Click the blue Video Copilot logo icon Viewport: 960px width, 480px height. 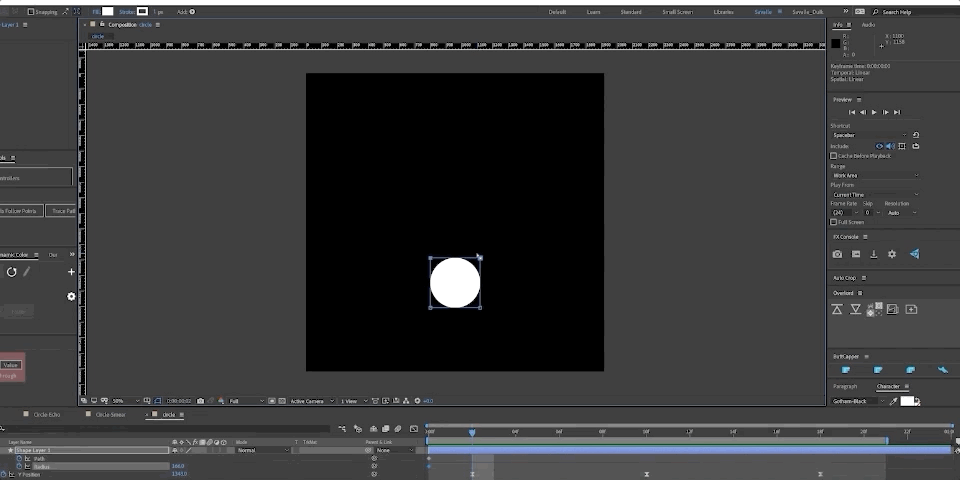pos(914,253)
